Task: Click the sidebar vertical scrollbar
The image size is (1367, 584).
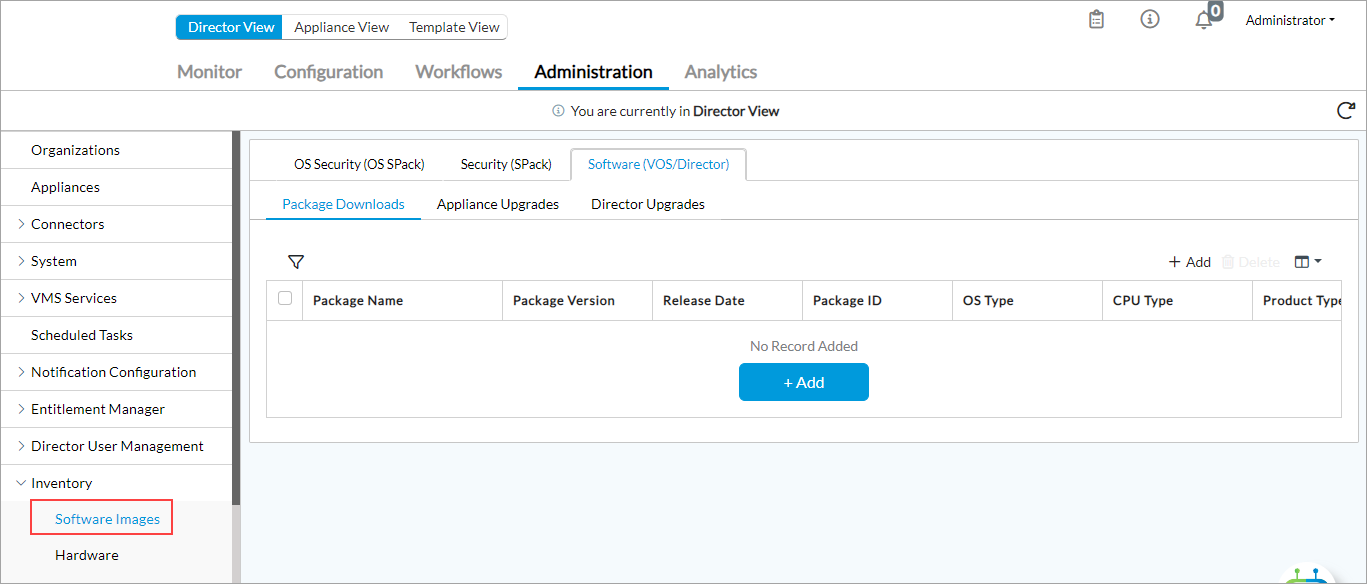Action: pos(236,320)
